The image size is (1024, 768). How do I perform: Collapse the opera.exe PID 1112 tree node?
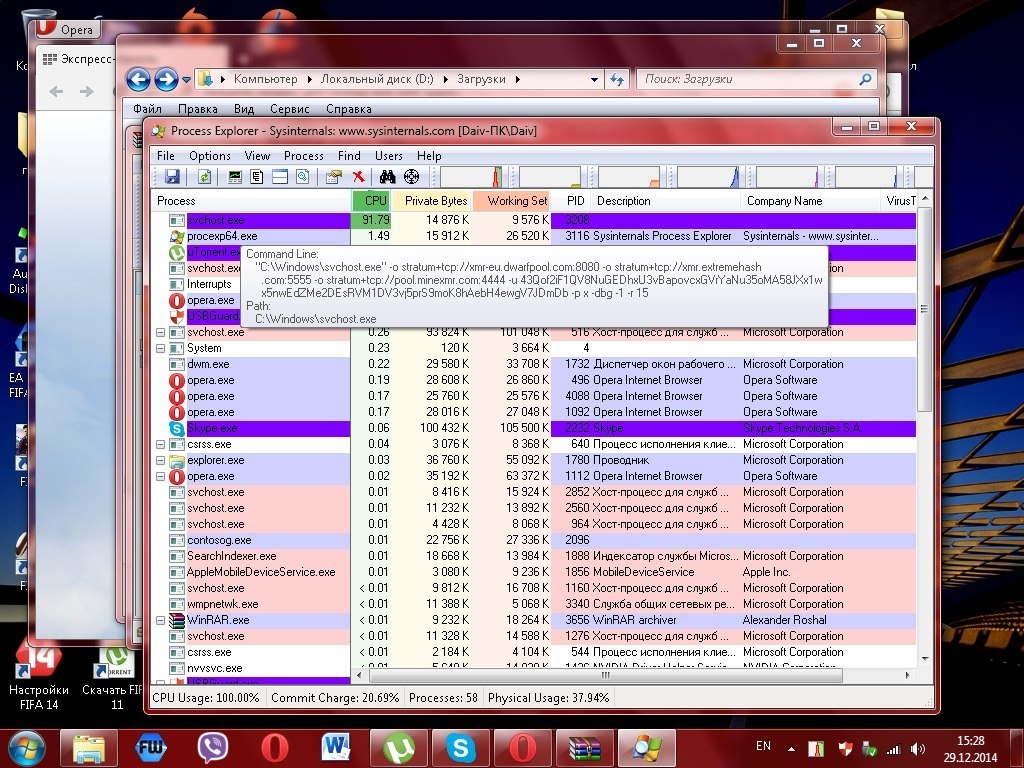161,477
